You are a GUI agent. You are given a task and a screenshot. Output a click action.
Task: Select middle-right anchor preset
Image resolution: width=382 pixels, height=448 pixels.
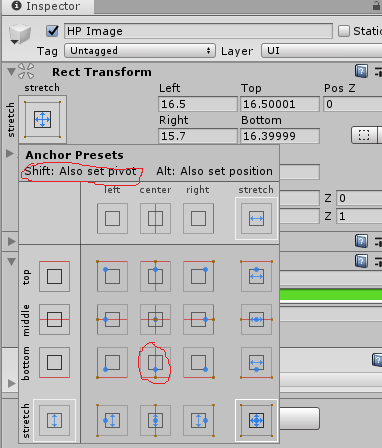click(199, 319)
